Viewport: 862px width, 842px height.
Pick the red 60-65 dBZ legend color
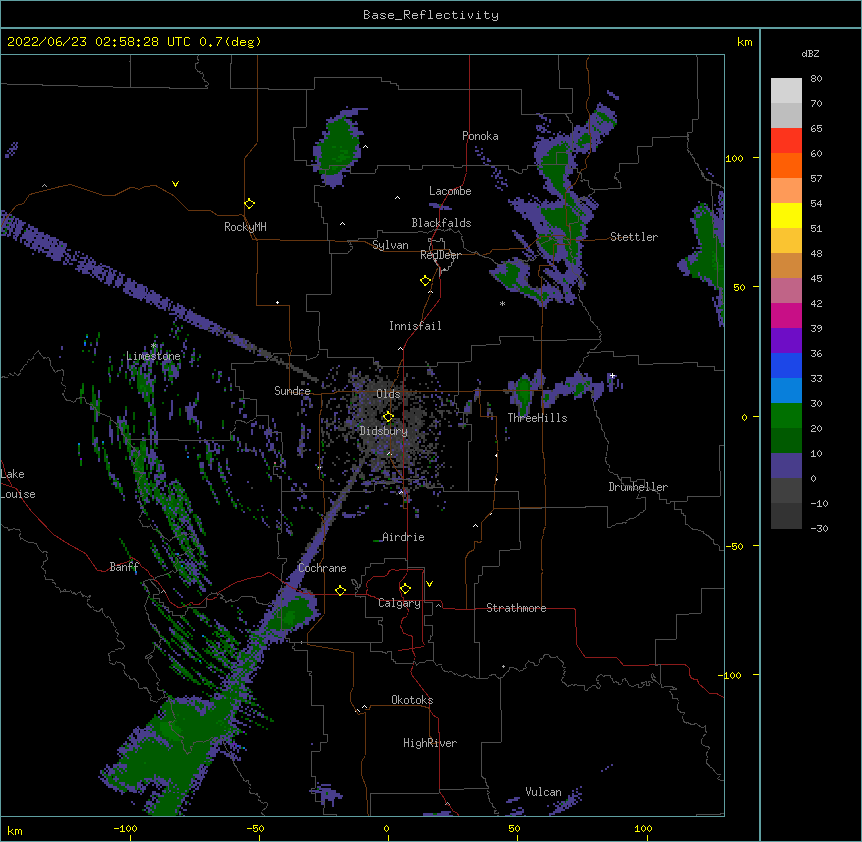click(786, 141)
